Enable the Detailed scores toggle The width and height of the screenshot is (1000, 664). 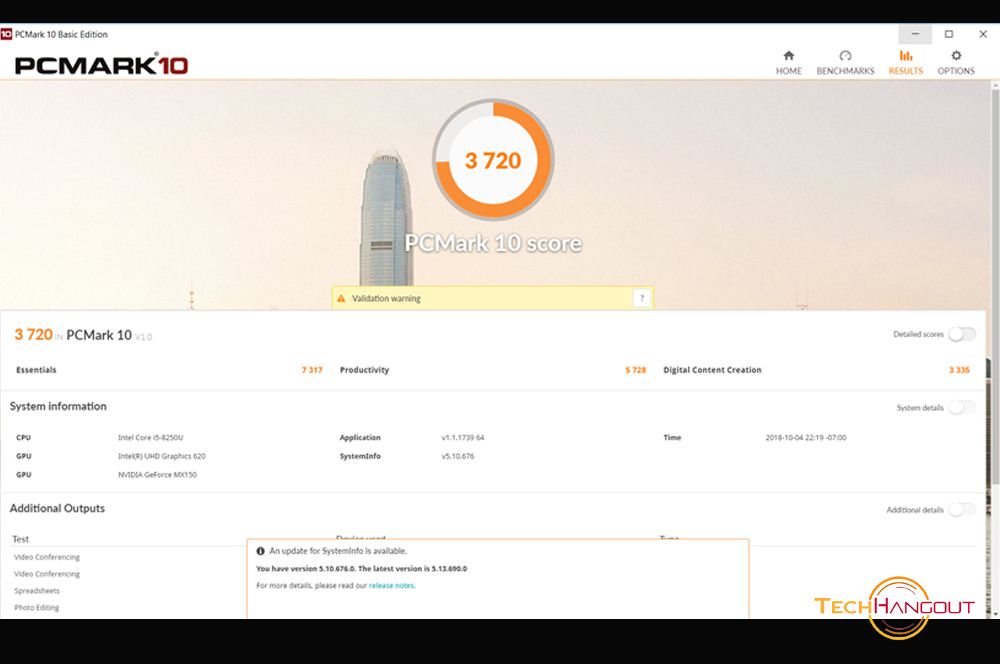pyautogui.click(x=962, y=334)
